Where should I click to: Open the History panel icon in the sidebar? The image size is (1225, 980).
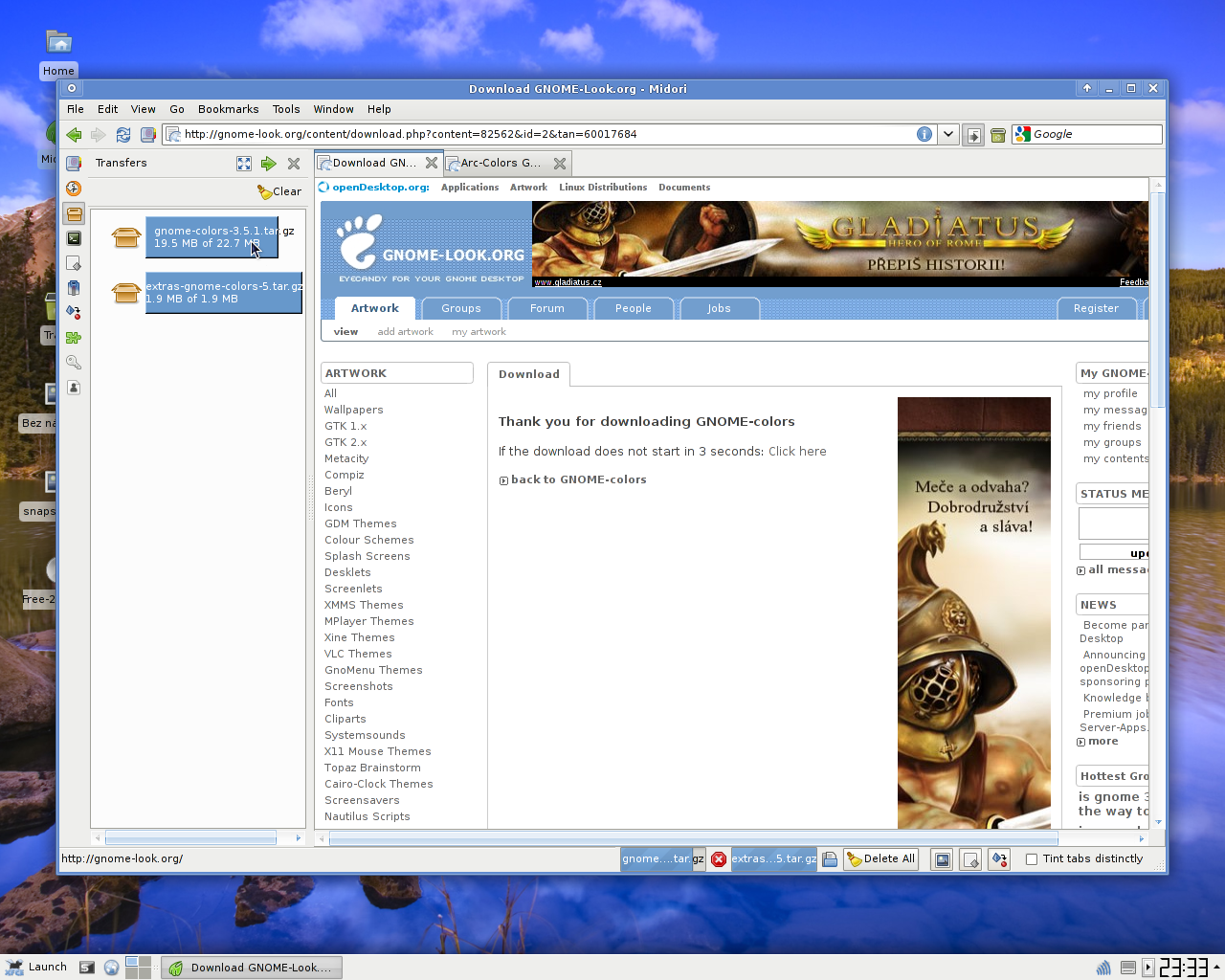tap(74, 189)
